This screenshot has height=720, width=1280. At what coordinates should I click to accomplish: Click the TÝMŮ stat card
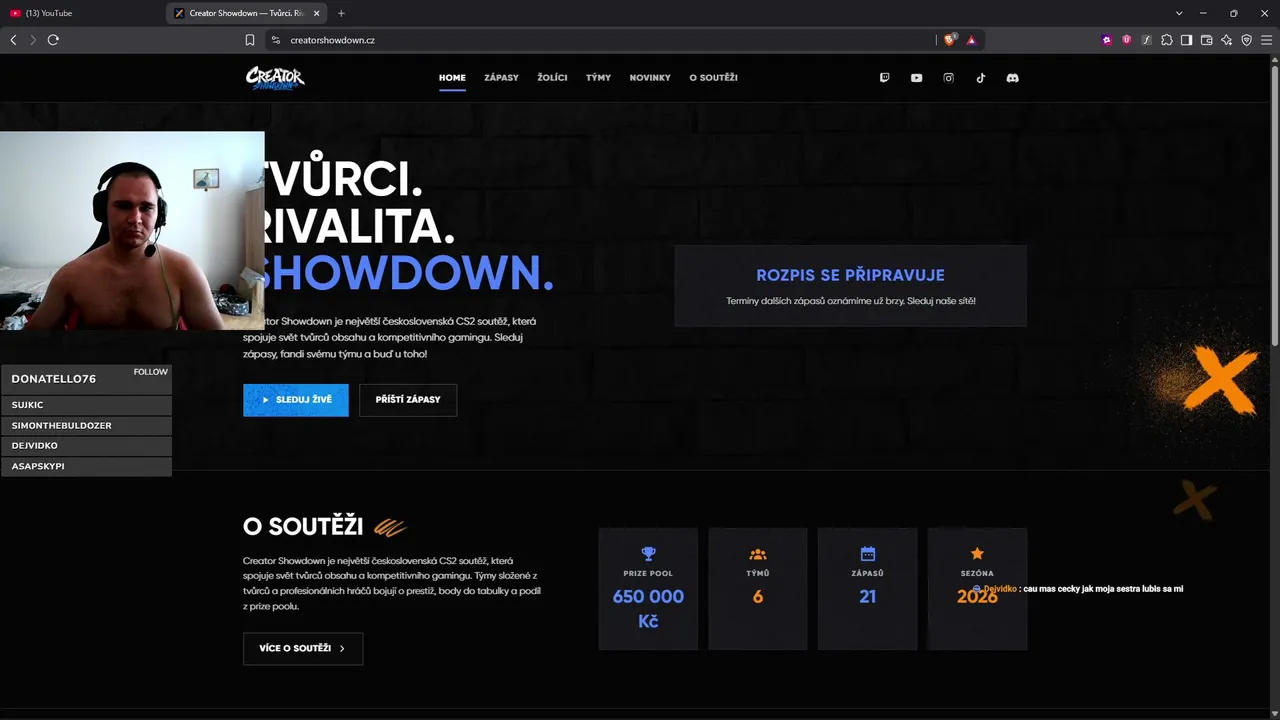[x=758, y=589]
